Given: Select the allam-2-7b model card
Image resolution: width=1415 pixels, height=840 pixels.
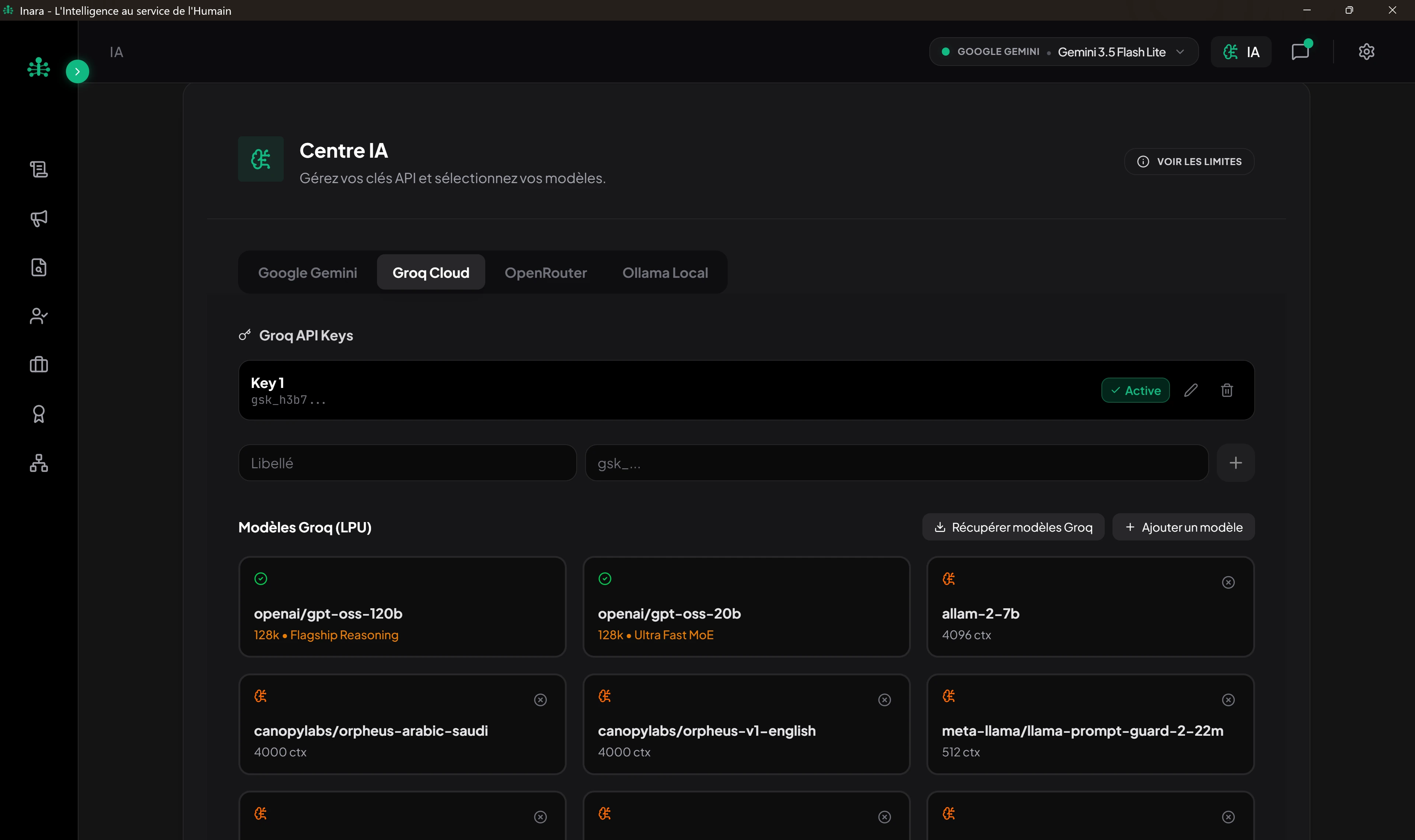Looking at the screenshot, I should click(1090, 606).
